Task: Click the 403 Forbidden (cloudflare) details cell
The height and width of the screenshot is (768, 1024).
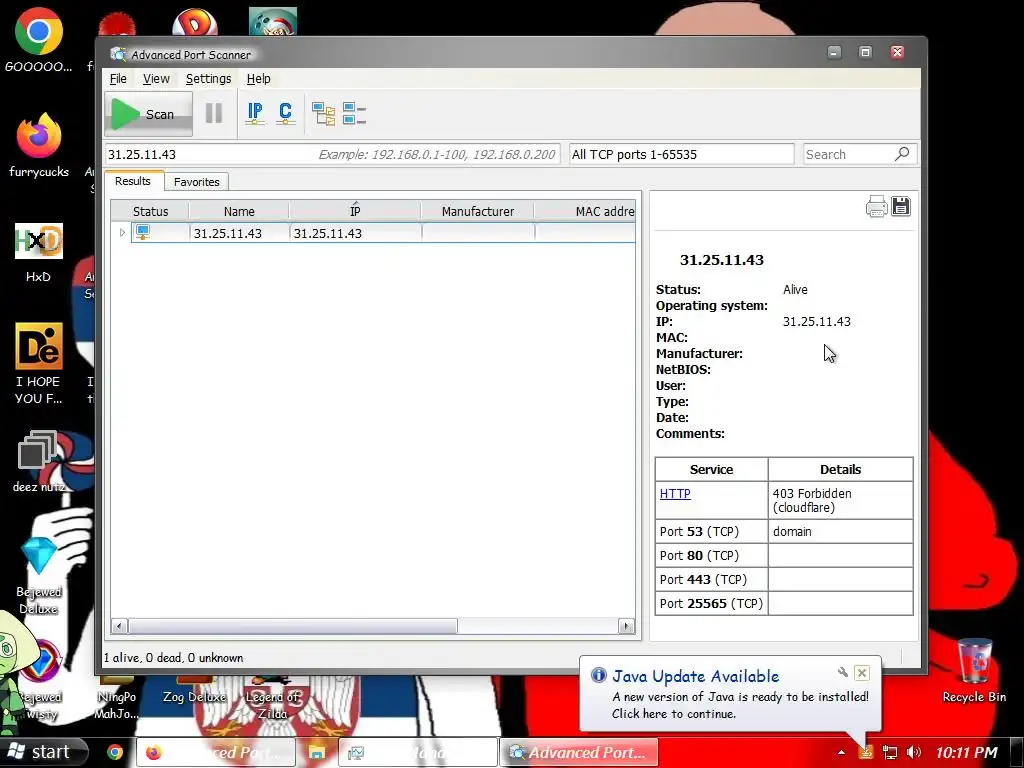Action: tap(840, 500)
